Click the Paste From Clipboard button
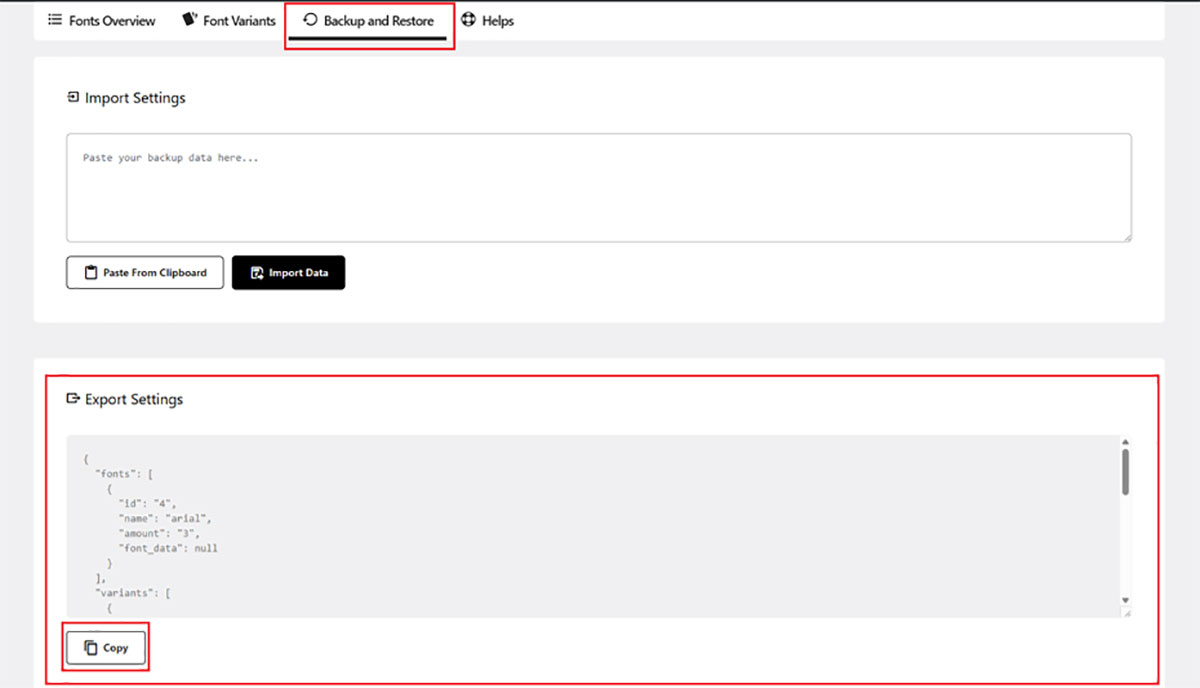 click(145, 273)
